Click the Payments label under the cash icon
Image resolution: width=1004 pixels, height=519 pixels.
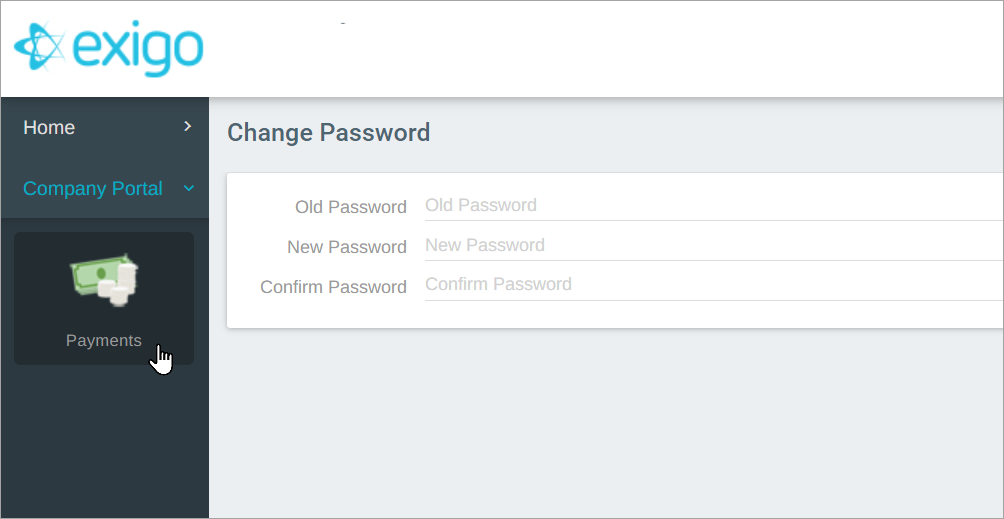coord(104,340)
